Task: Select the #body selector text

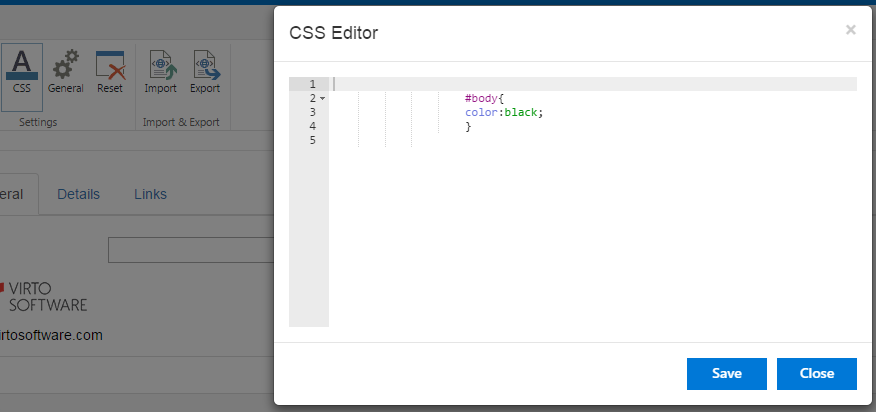Action: coord(481,98)
